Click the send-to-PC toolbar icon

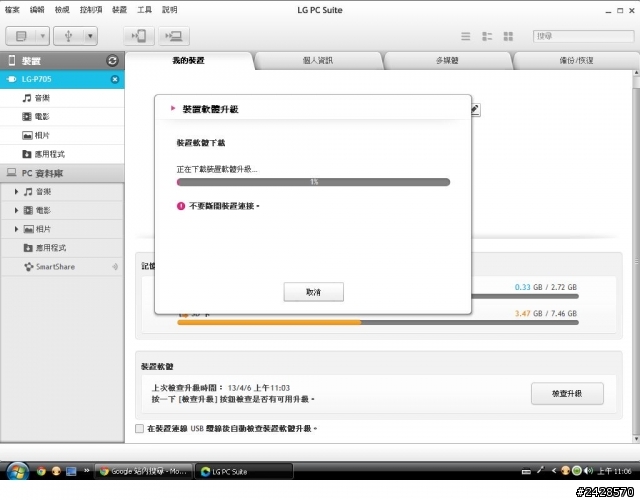(174, 36)
